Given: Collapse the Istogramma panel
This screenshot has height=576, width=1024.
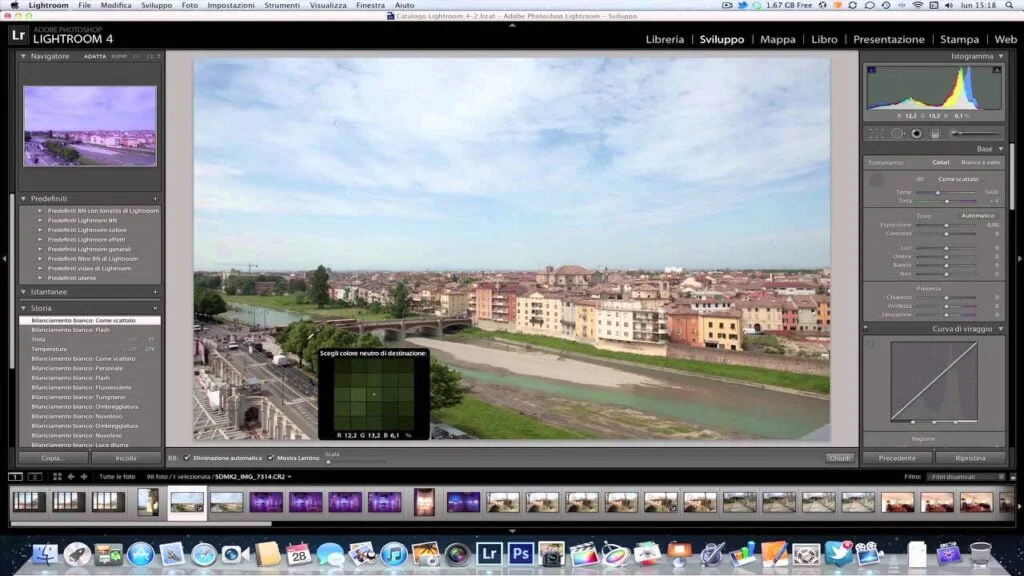Looking at the screenshot, I should point(1001,56).
